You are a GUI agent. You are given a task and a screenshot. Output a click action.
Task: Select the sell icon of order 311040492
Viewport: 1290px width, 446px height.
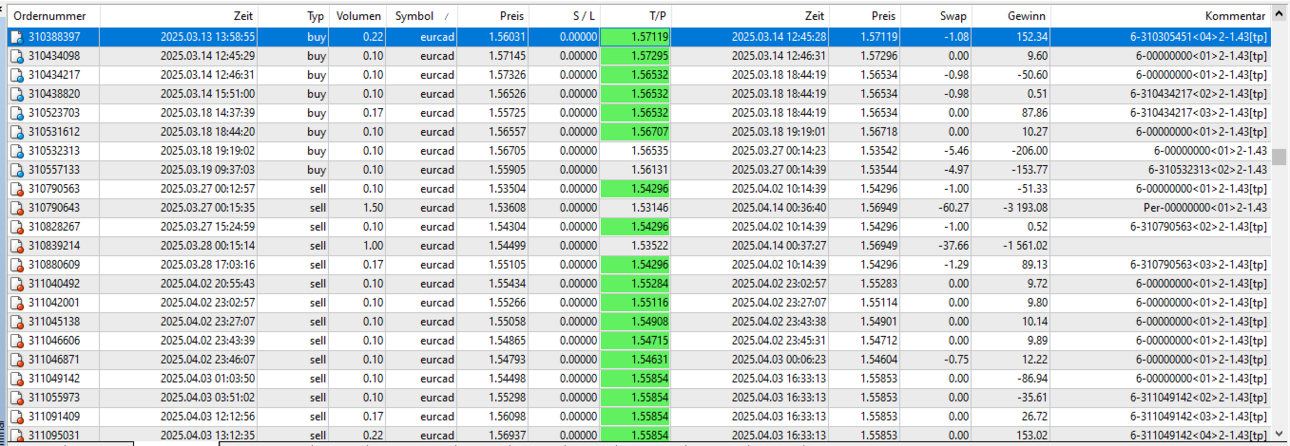tap(16, 283)
